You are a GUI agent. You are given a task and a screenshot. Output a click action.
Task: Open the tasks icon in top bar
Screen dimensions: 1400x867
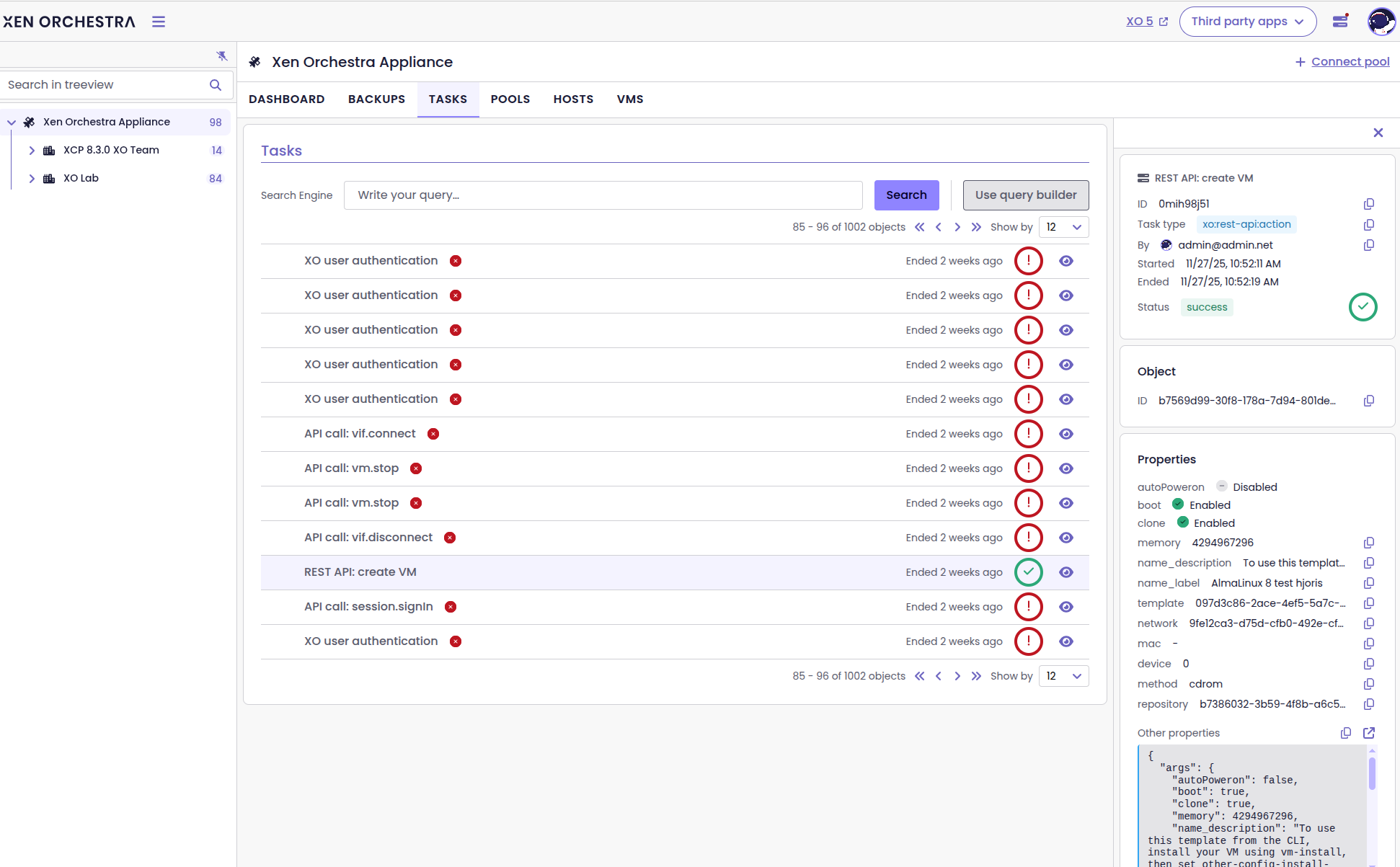pyautogui.click(x=1340, y=22)
